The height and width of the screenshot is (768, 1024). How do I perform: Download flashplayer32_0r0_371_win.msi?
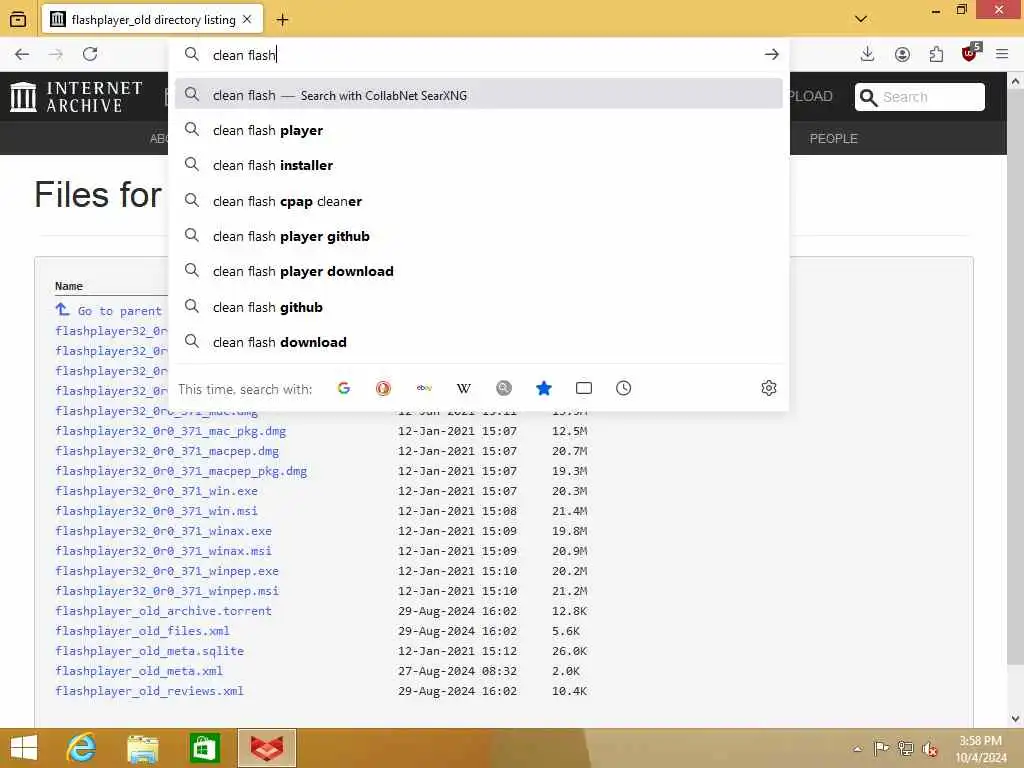pos(157,511)
